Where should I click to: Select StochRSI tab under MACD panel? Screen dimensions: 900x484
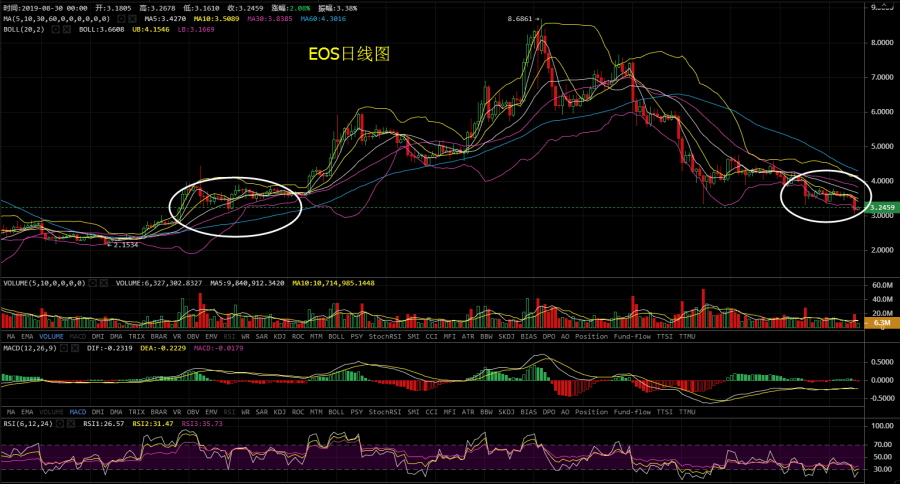[384, 411]
